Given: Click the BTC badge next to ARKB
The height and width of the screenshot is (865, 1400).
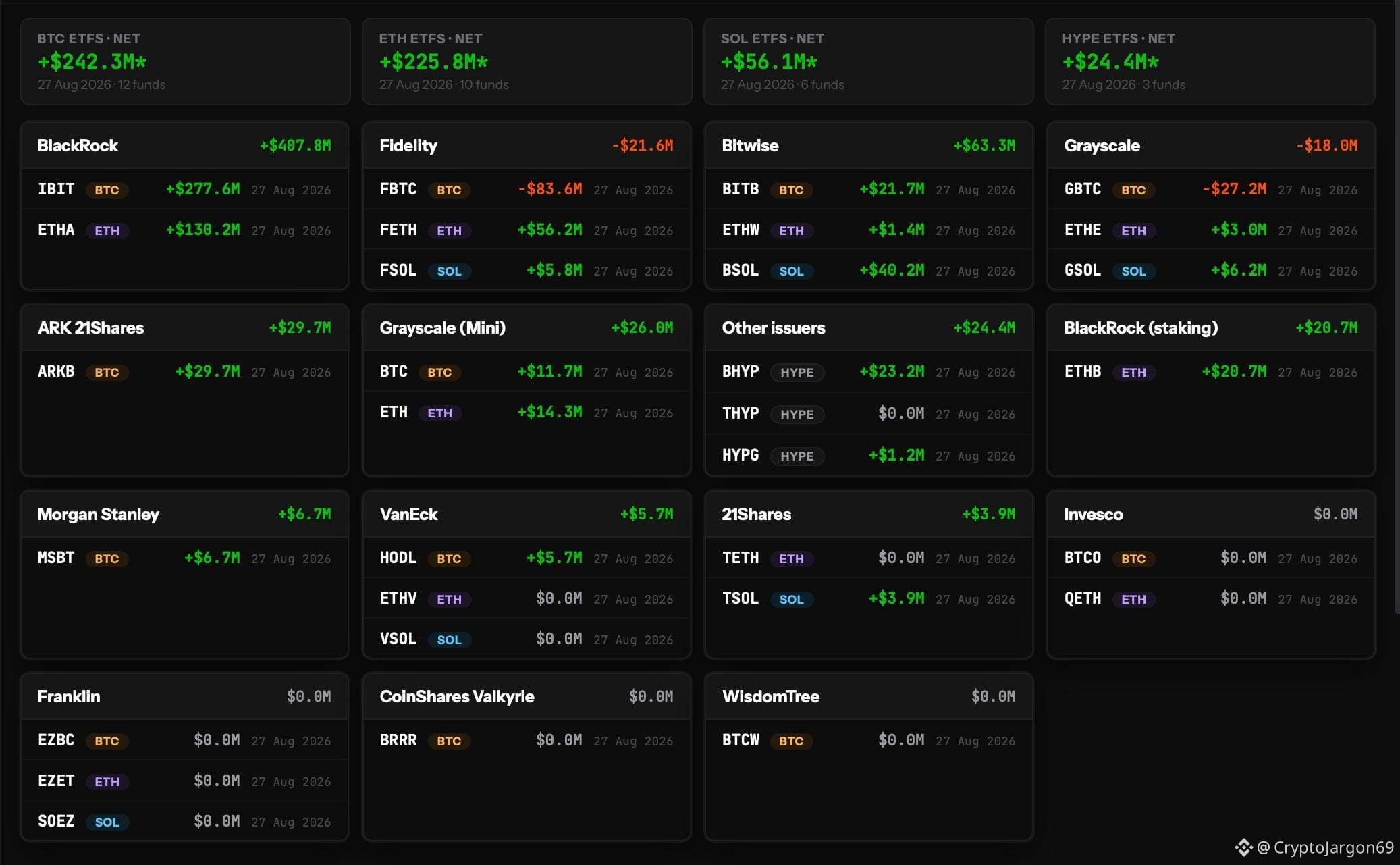Looking at the screenshot, I should [x=107, y=372].
